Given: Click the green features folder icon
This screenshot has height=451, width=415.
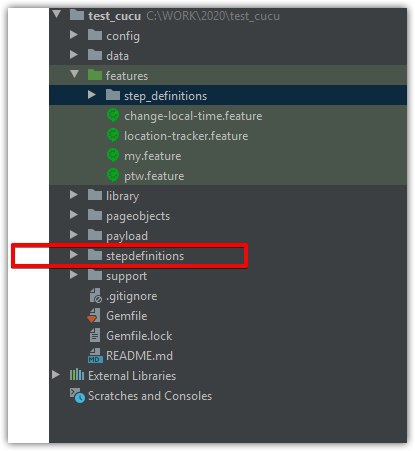Looking at the screenshot, I should [x=95, y=75].
